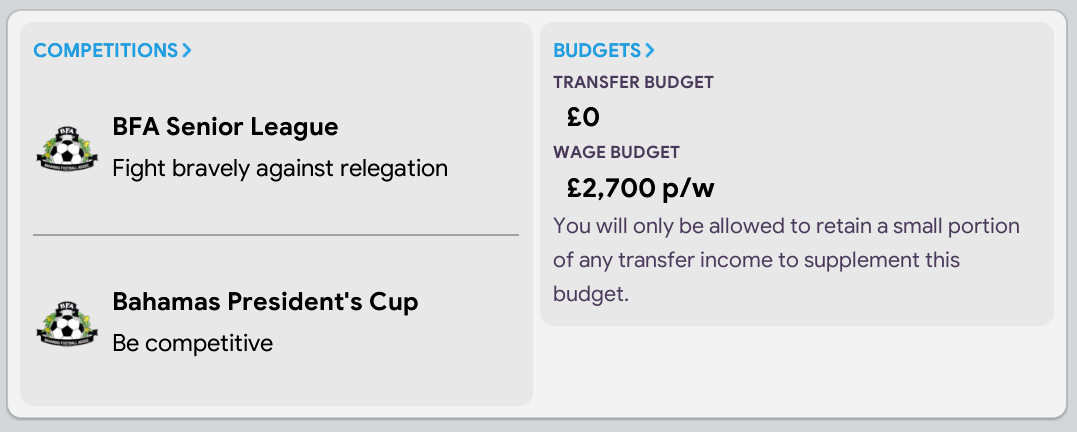Expand the chevron next to BUDGETS
This screenshot has height=432, width=1077.
click(x=650, y=50)
